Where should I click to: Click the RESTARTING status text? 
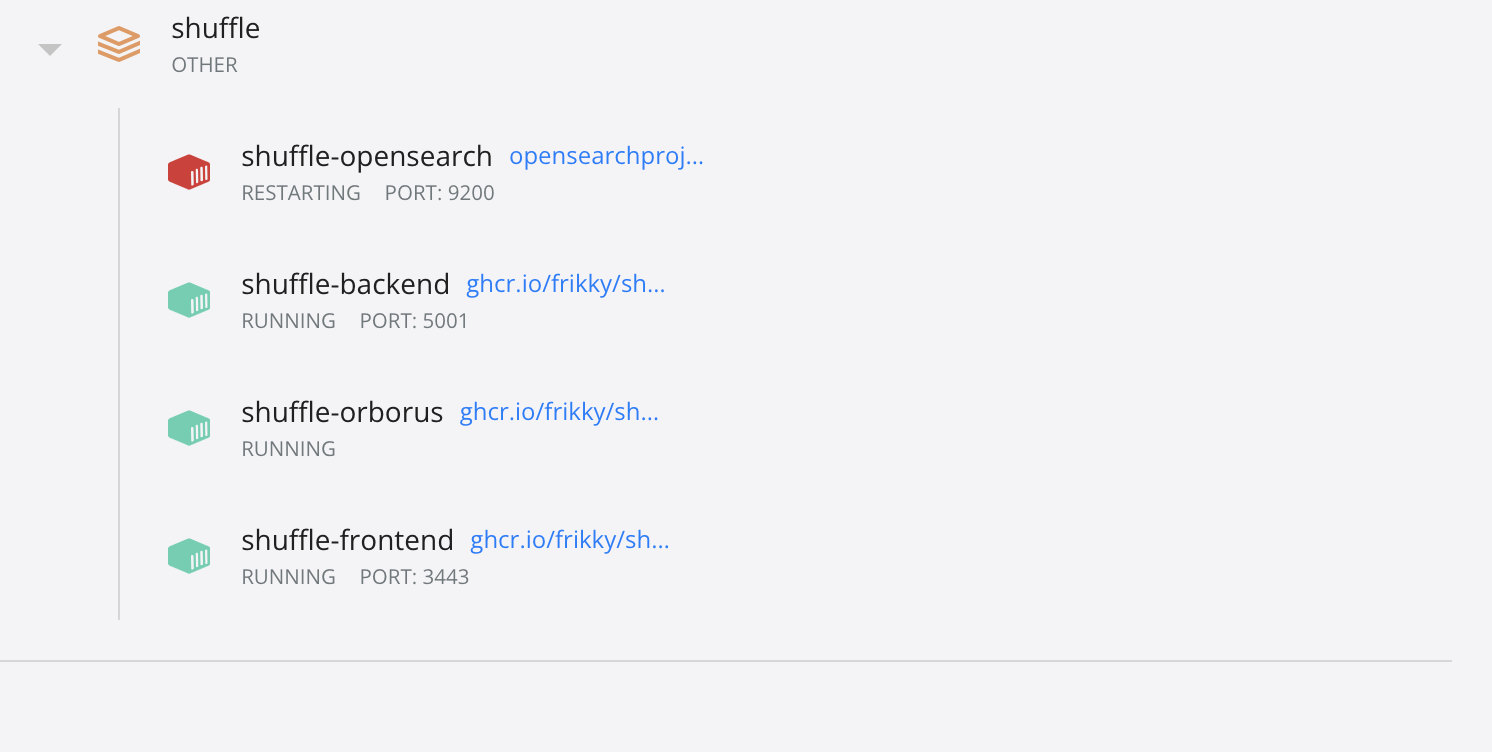point(301,192)
